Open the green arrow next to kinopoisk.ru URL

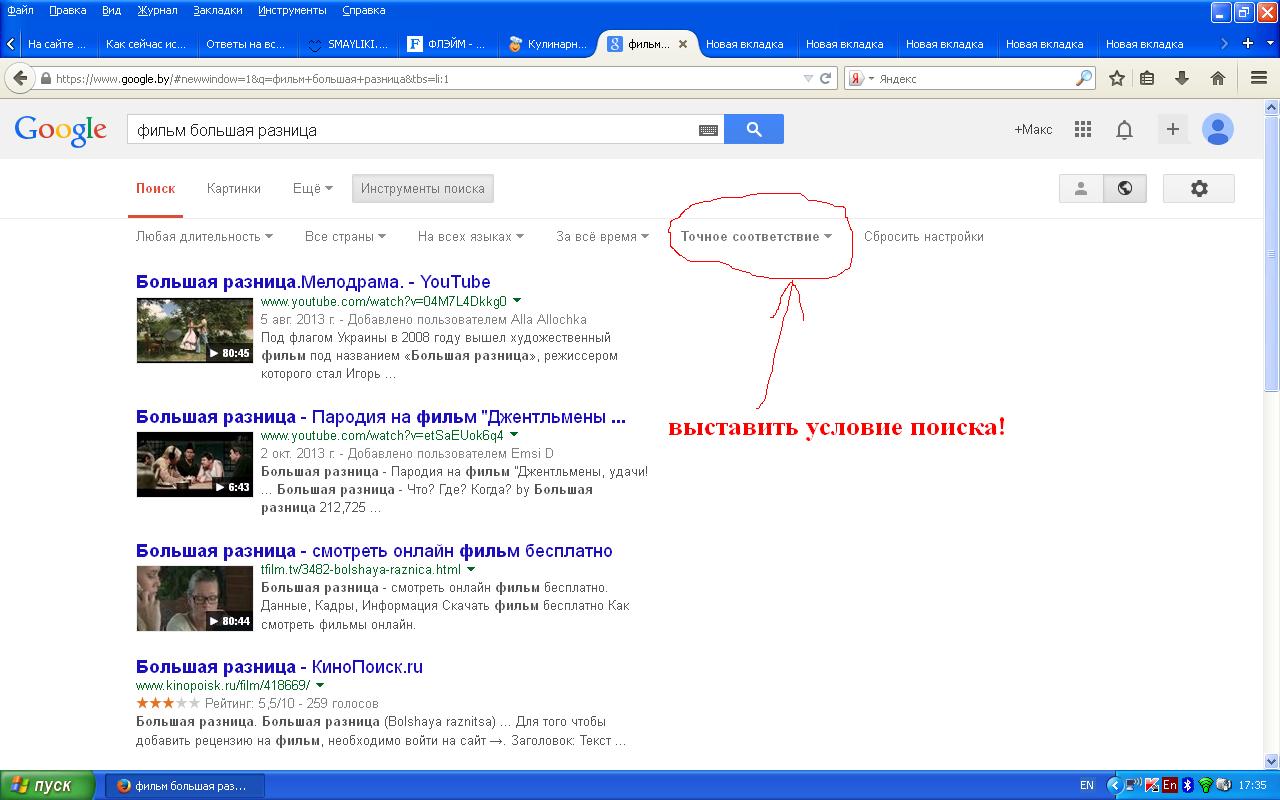(x=320, y=686)
